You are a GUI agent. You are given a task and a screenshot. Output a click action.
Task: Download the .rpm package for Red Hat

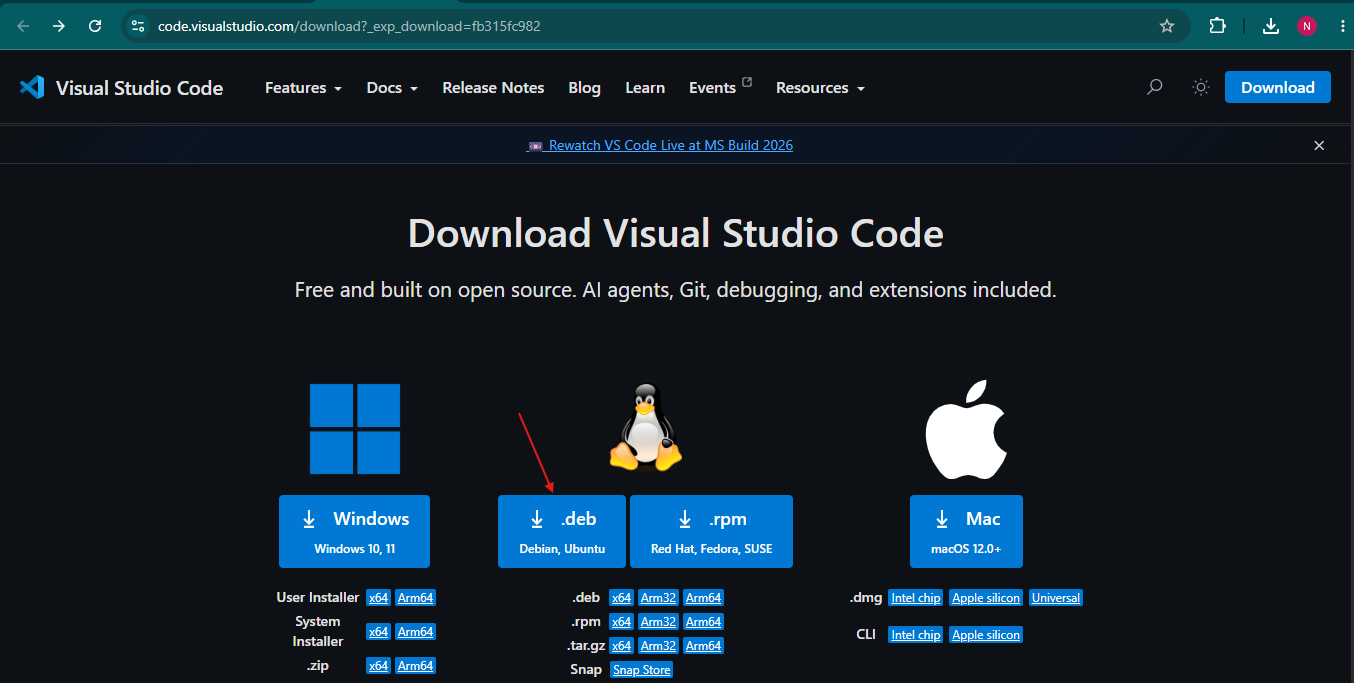711,531
